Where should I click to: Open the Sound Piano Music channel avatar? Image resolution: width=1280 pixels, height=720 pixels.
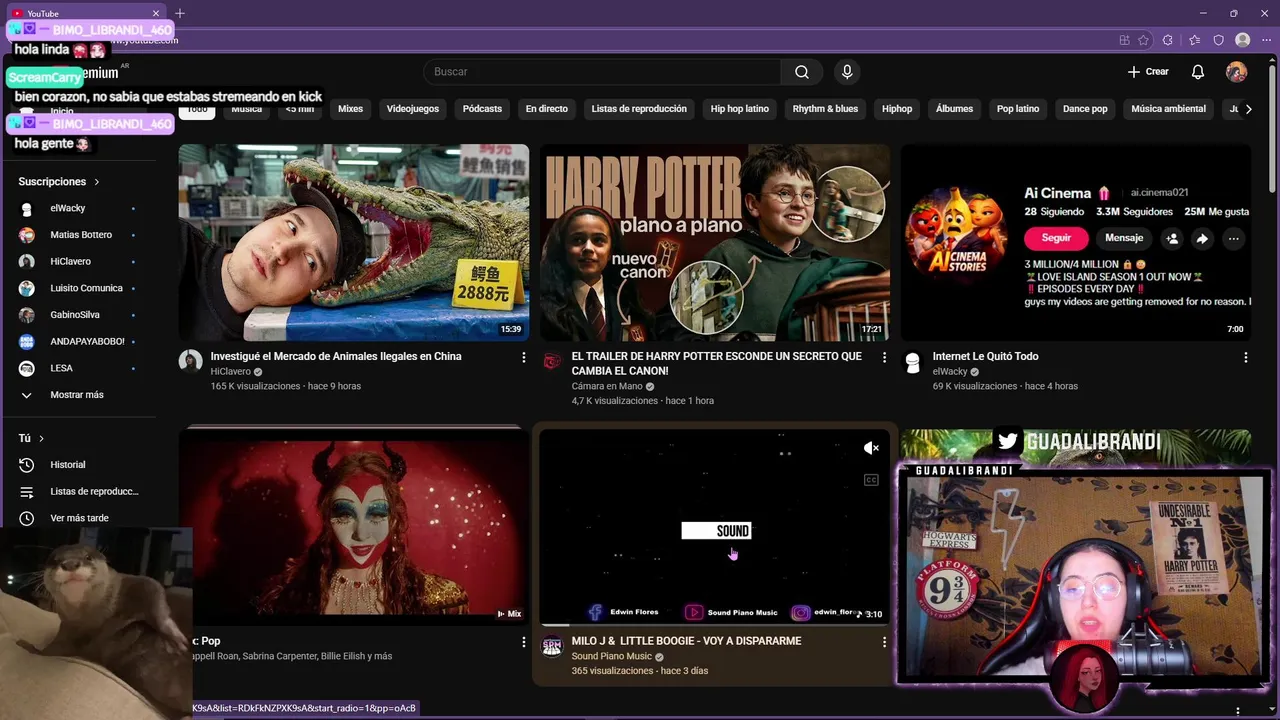551,646
